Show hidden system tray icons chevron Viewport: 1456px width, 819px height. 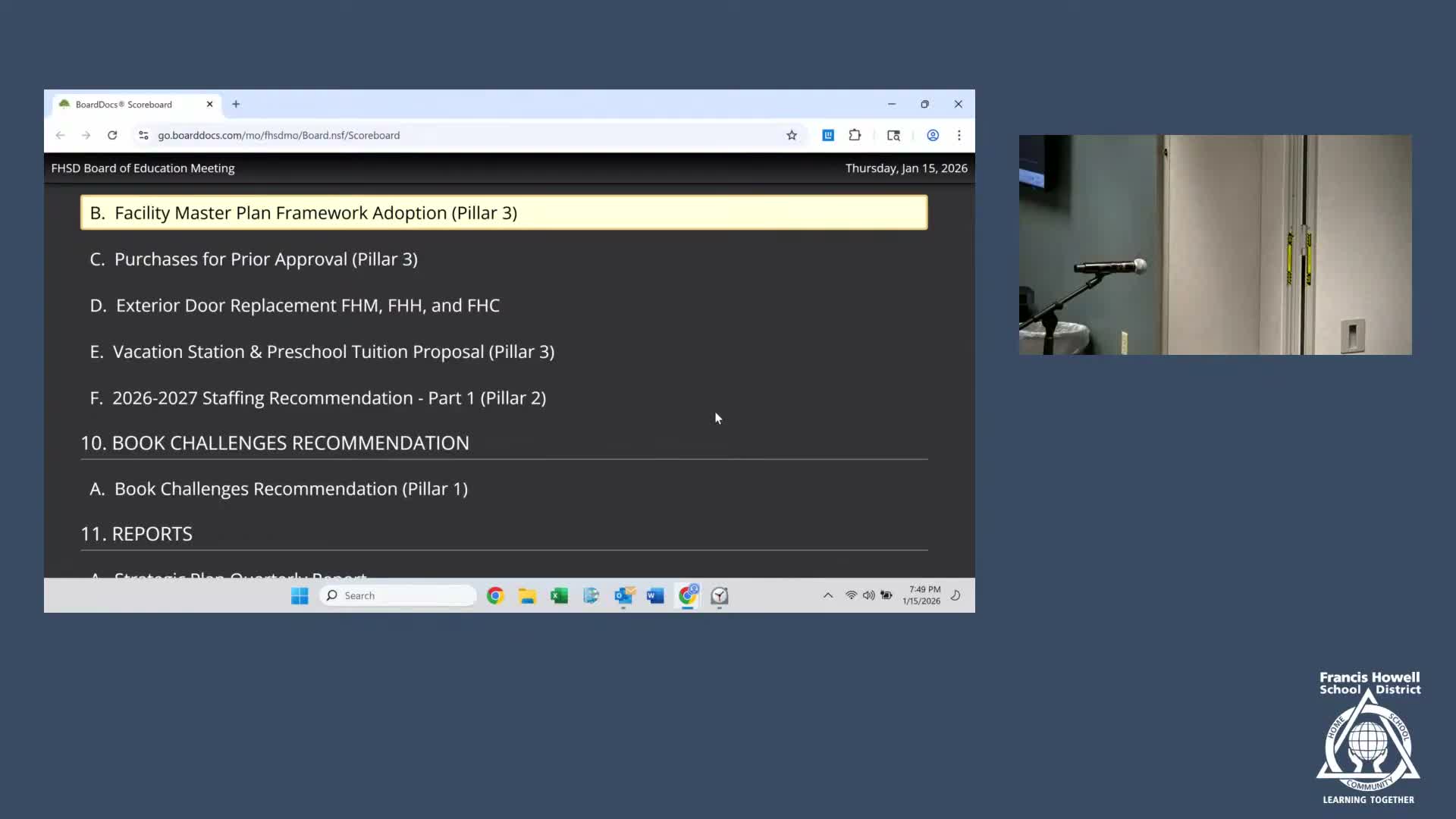point(828,596)
